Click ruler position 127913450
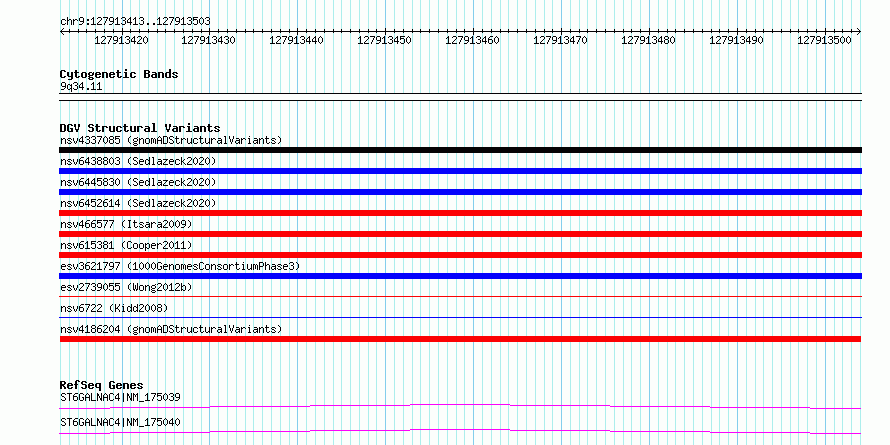 (385, 40)
